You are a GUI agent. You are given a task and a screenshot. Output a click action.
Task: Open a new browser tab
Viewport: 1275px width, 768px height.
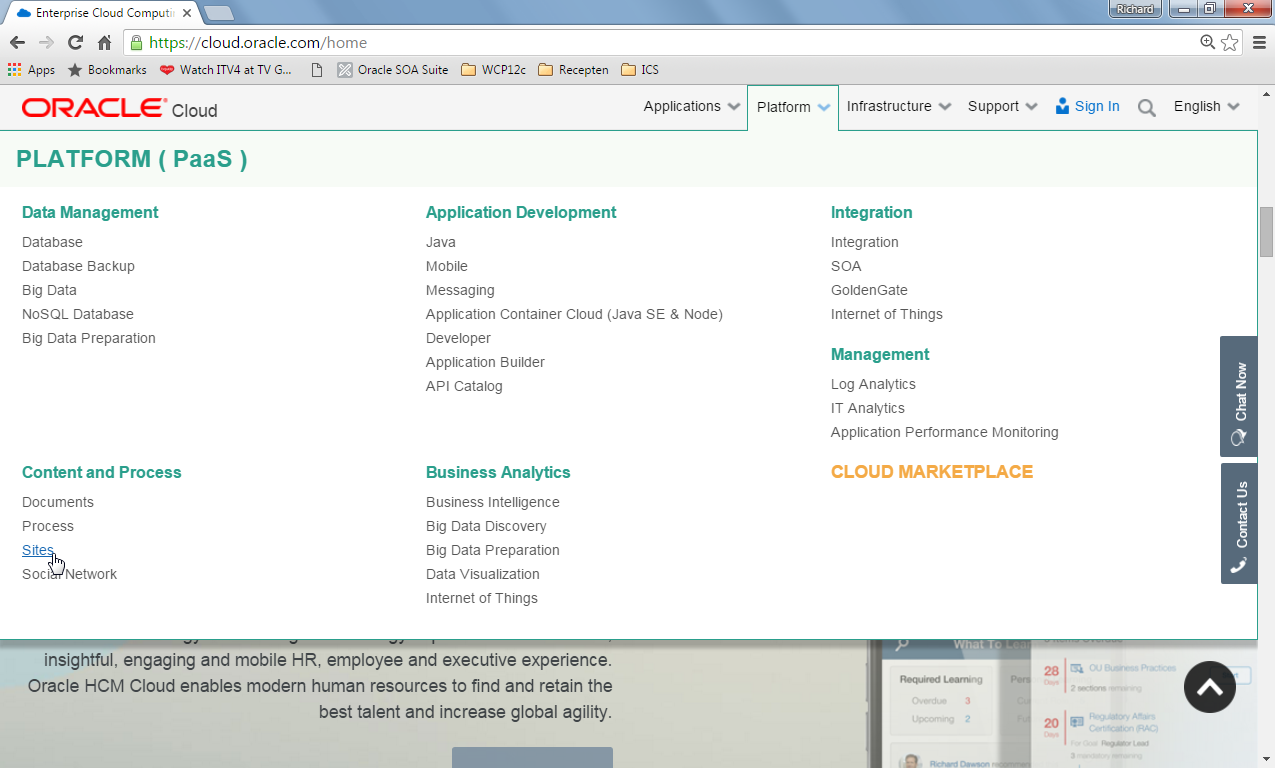click(218, 13)
